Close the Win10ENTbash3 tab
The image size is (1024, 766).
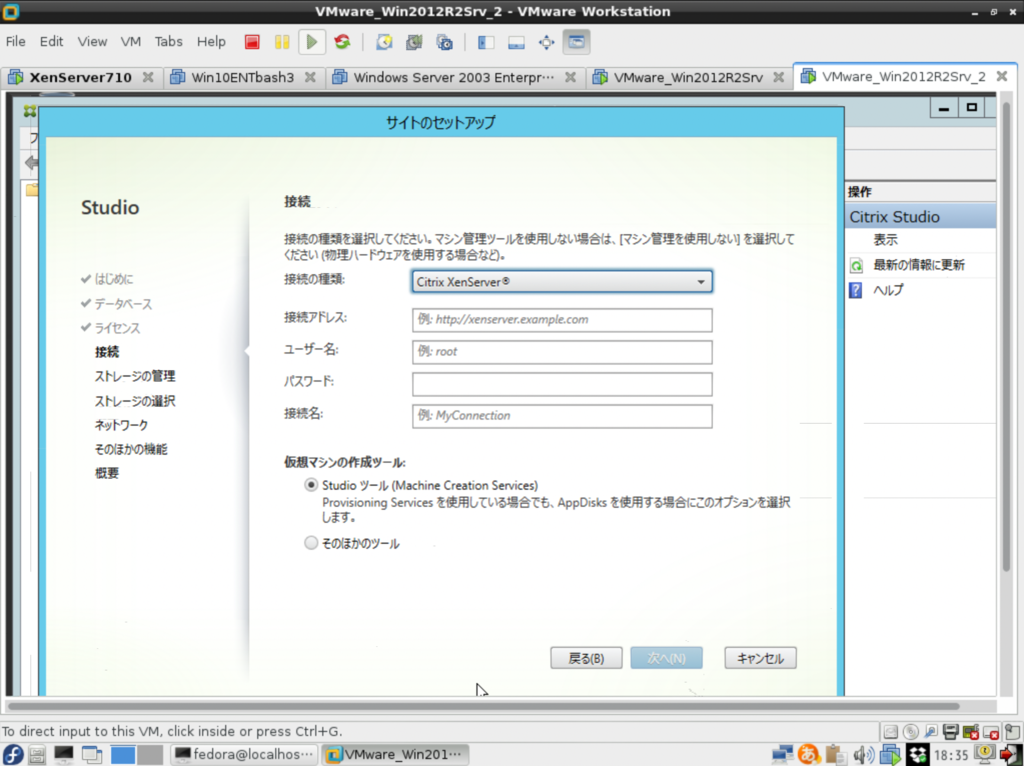310,77
